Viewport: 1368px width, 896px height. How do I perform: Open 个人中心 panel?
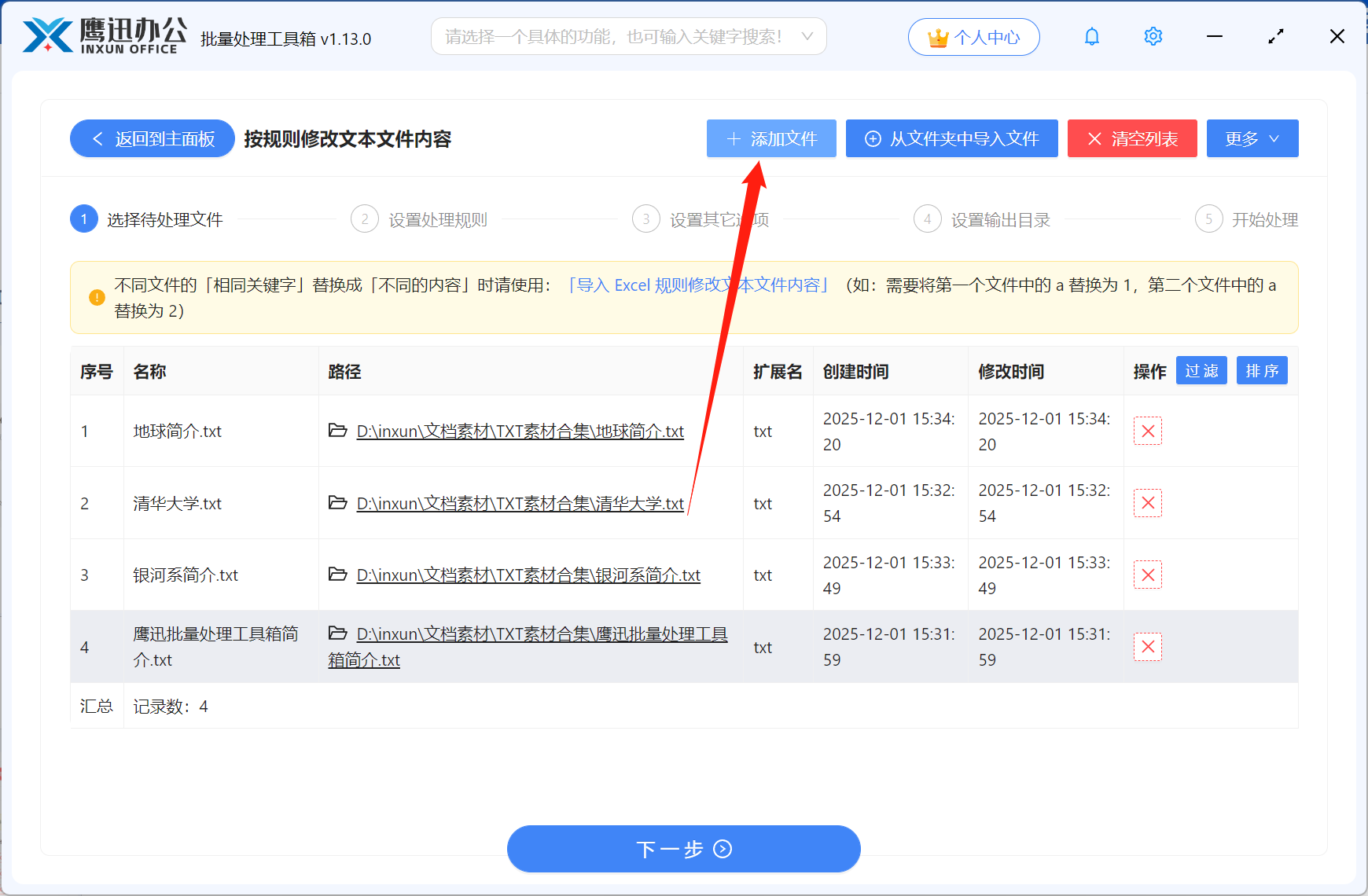coord(973,36)
